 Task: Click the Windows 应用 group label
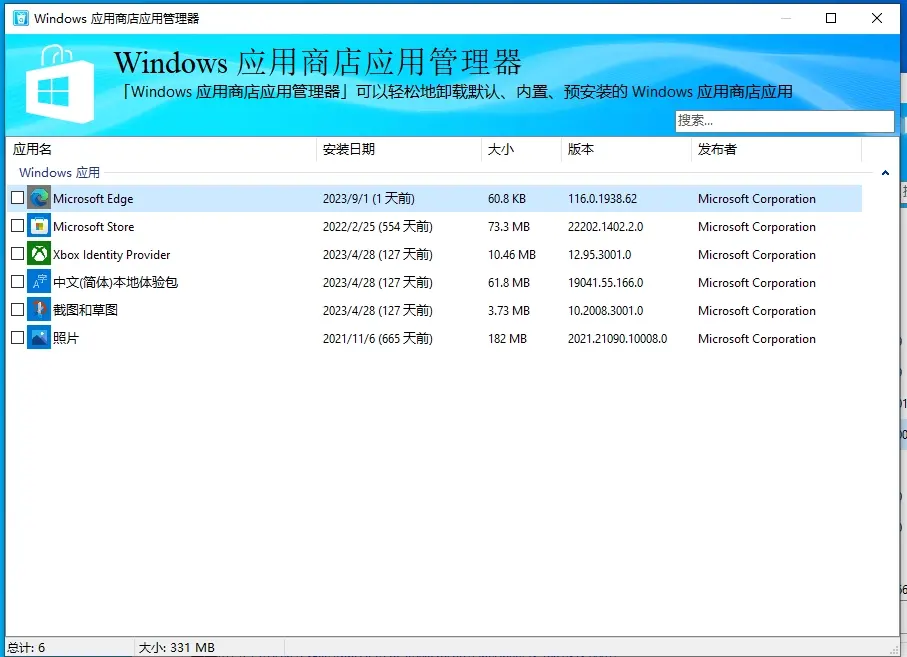tap(59, 172)
